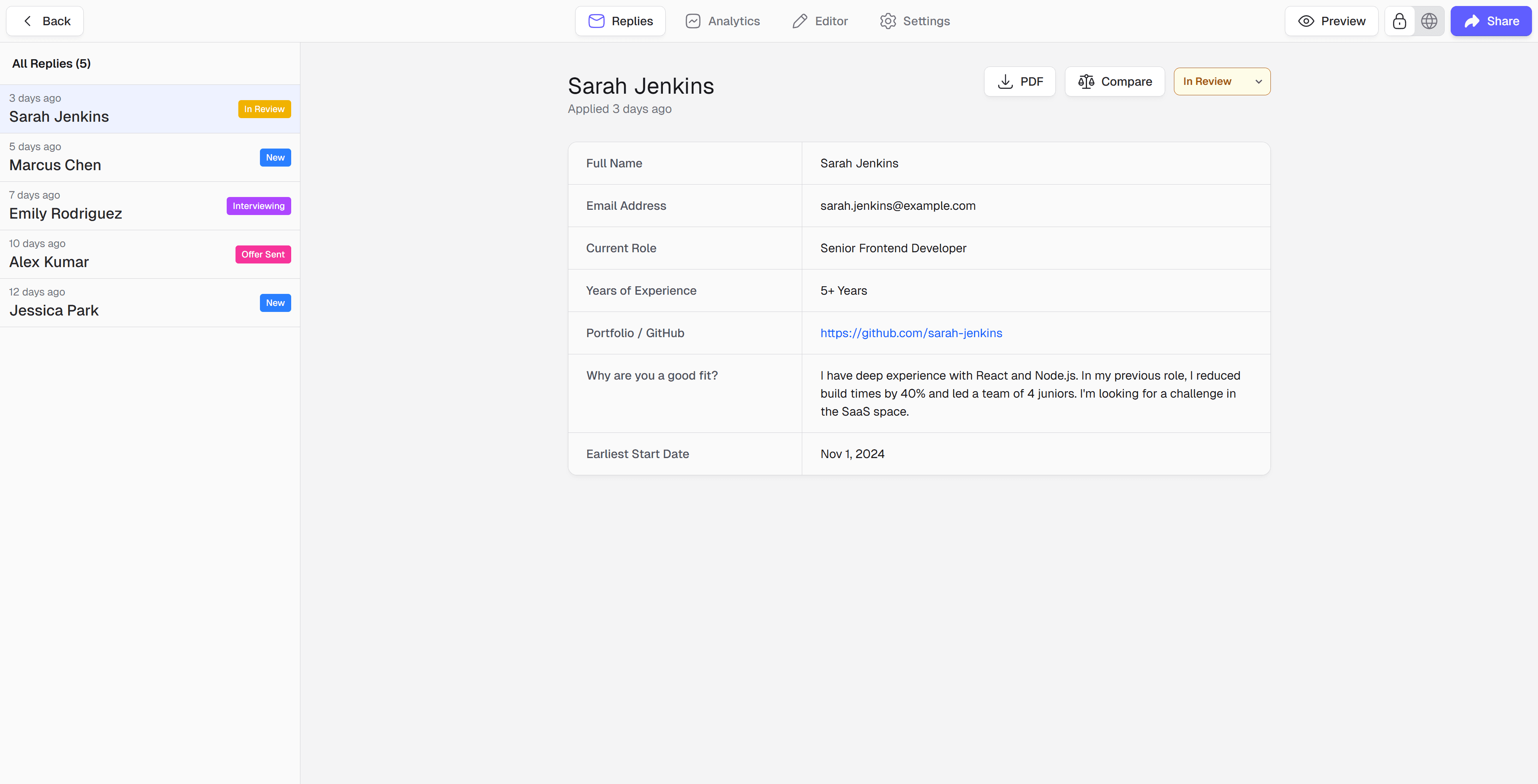Click the All Replies (5) header
Screen dimensions: 1538x784
click(51, 63)
